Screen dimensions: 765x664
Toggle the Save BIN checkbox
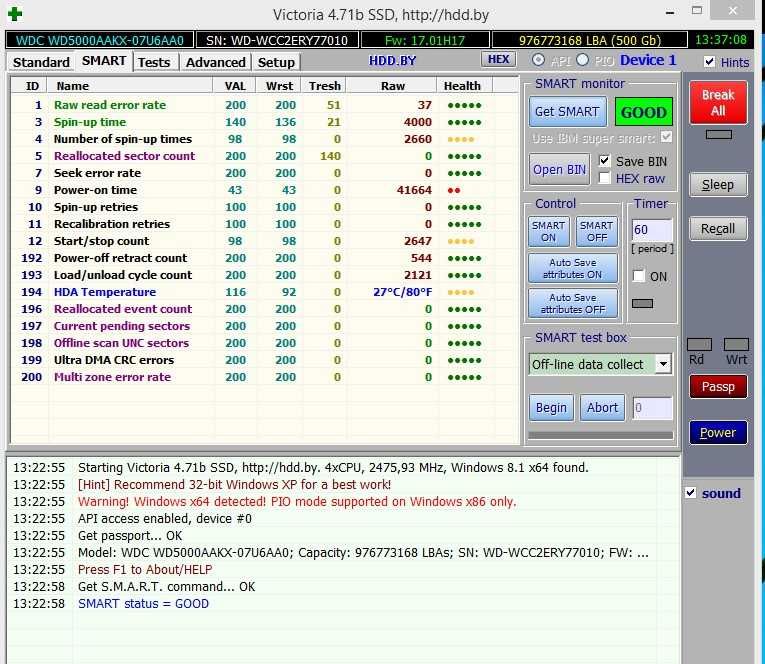[604, 161]
